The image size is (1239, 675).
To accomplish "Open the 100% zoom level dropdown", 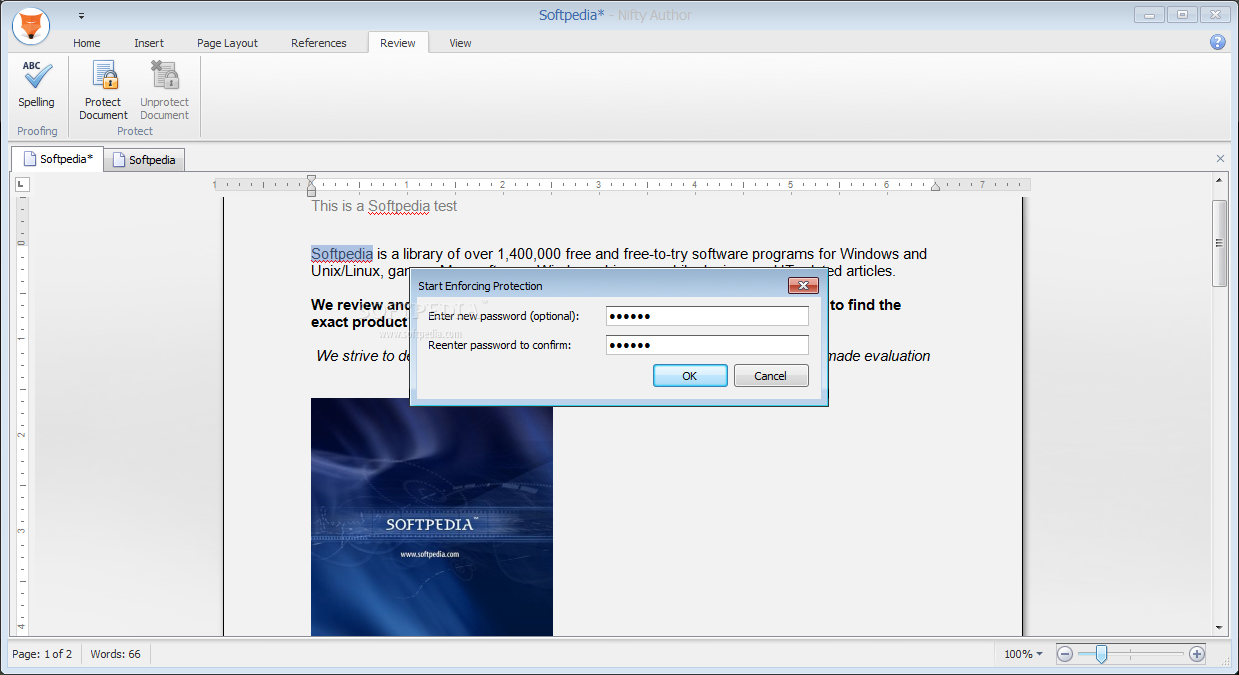I will 1022,654.
